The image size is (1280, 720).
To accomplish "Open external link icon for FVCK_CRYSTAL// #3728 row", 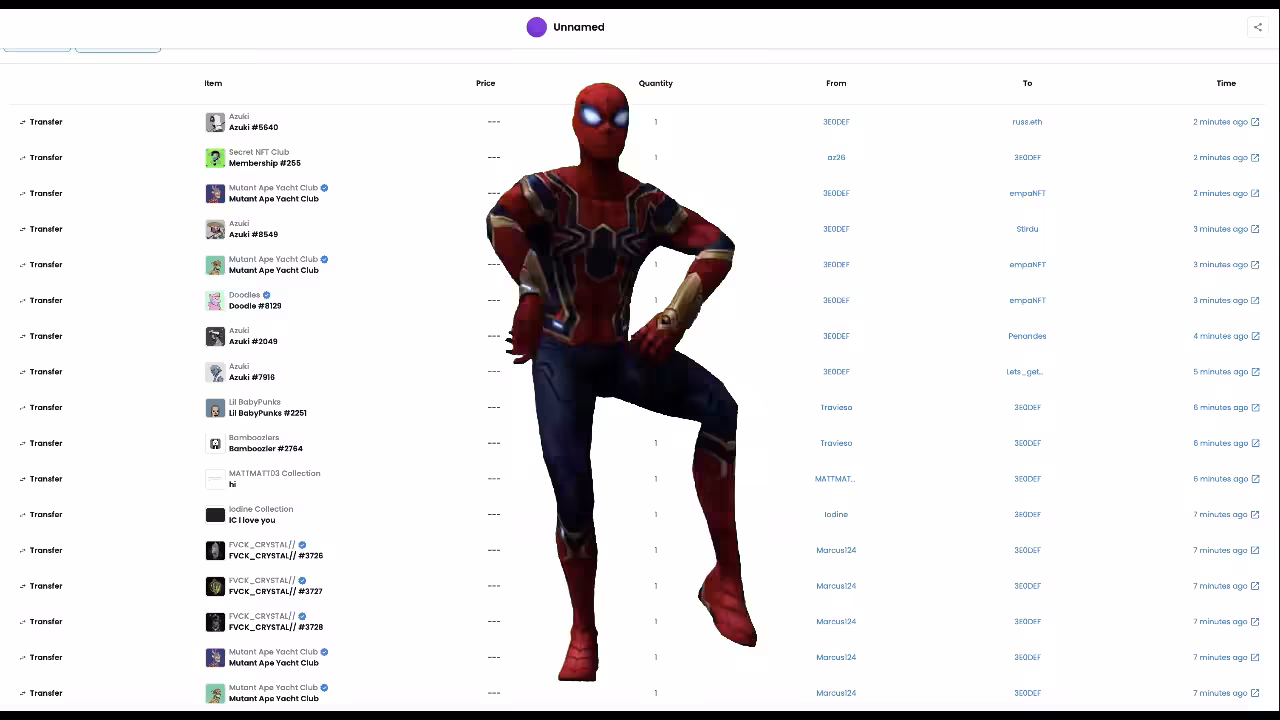I will [1255, 622].
